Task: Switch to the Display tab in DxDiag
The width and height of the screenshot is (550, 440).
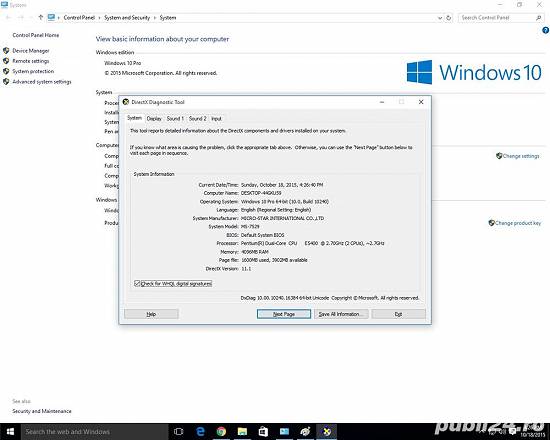Action: click(x=154, y=119)
